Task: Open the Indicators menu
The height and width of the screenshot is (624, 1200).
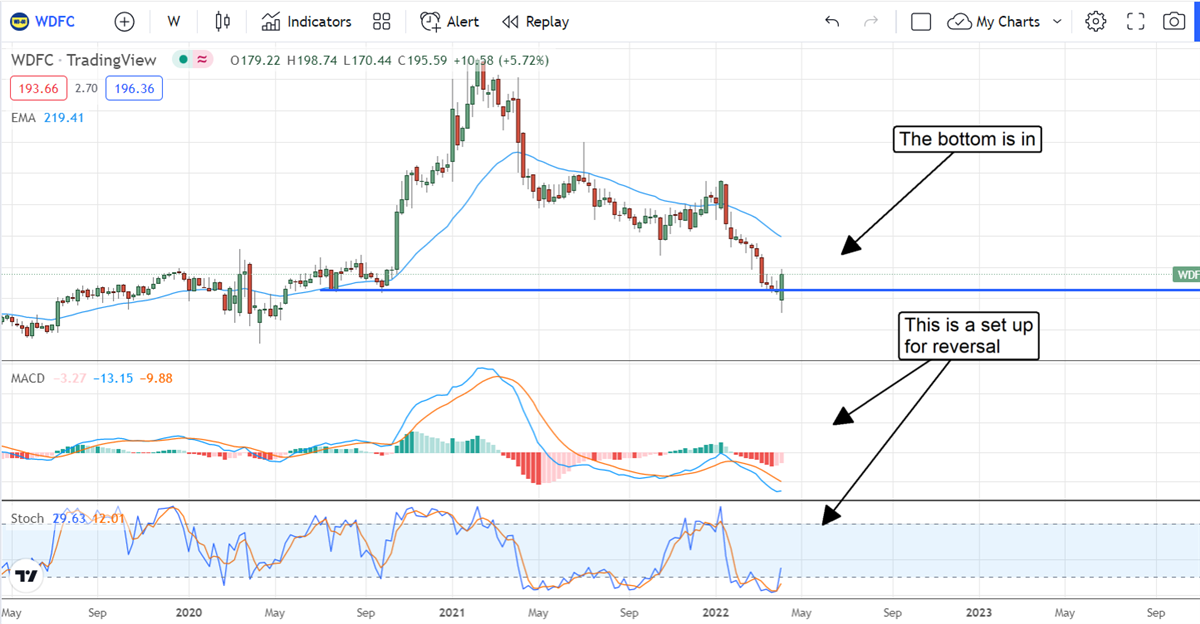Action: tap(306, 21)
